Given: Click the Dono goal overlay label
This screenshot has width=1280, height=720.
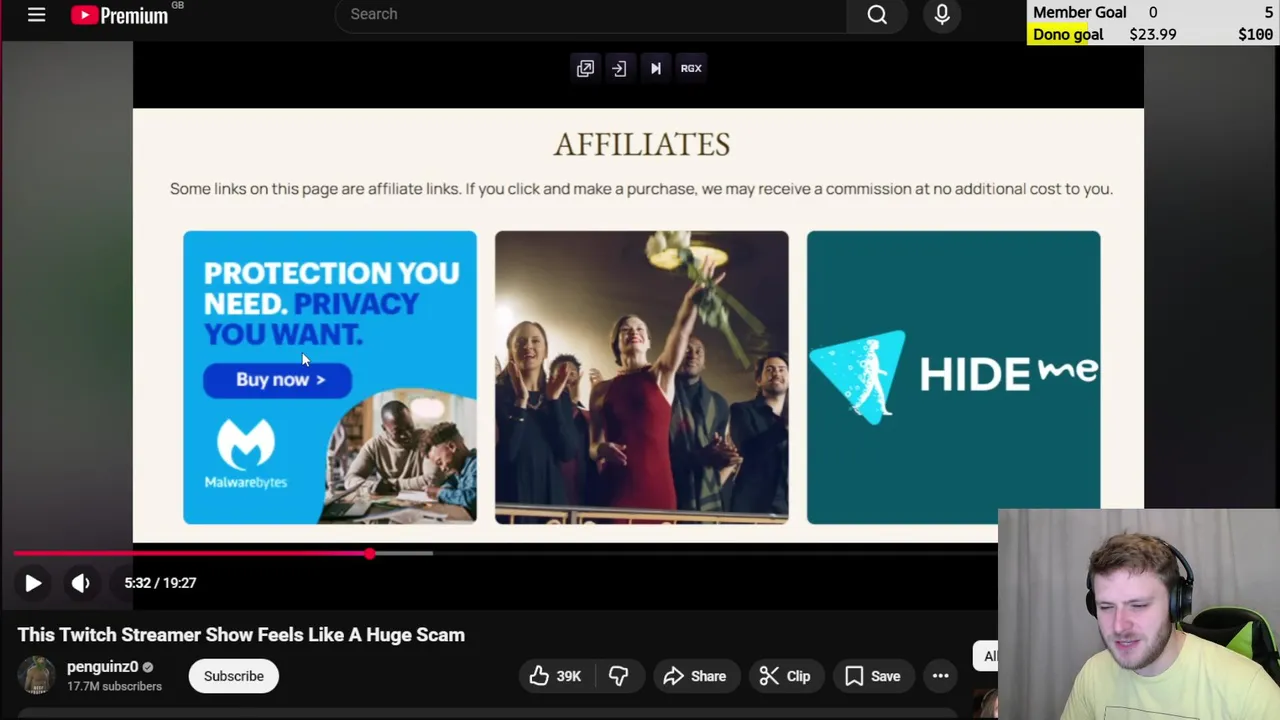Looking at the screenshot, I should [1068, 34].
